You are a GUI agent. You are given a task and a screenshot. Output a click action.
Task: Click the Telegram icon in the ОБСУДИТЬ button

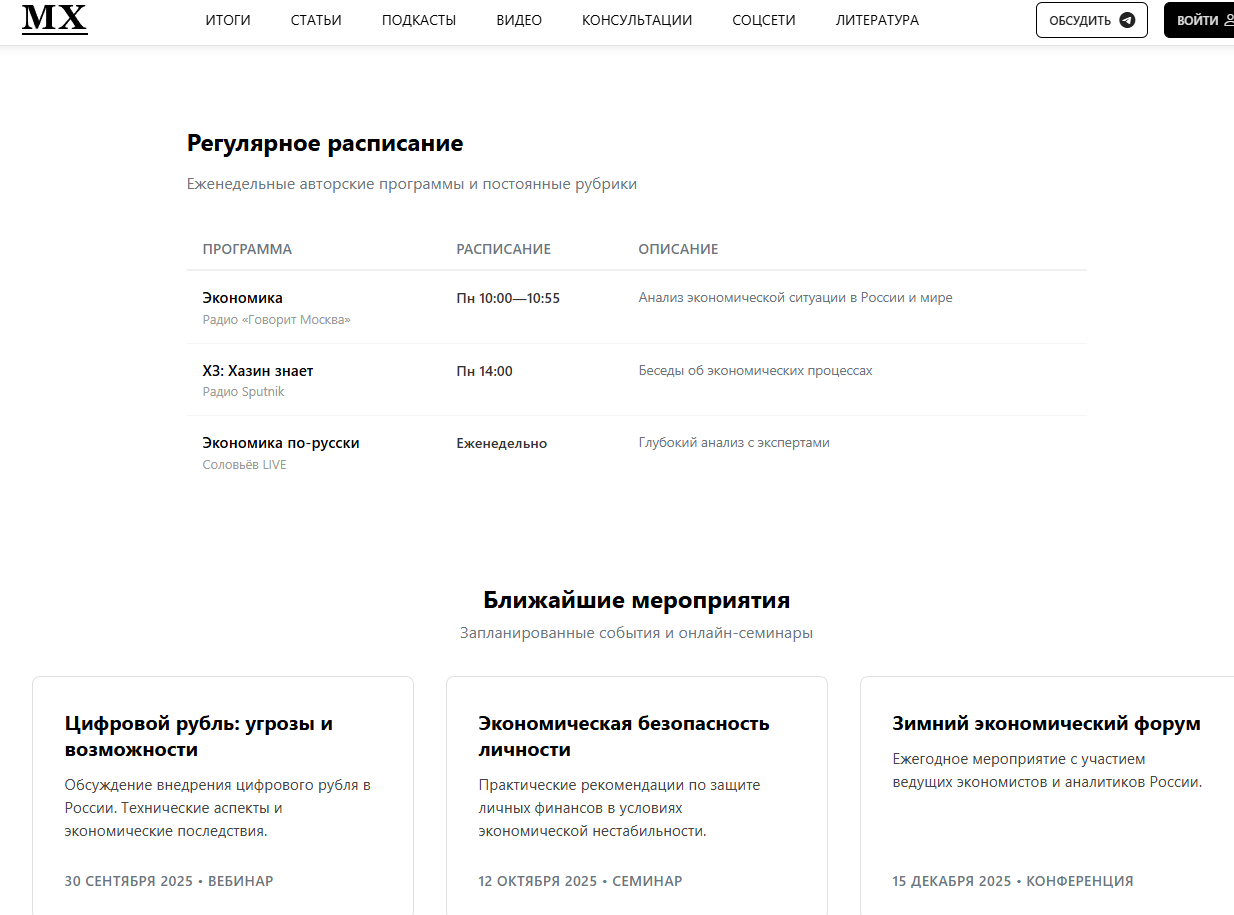[x=1128, y=20]
